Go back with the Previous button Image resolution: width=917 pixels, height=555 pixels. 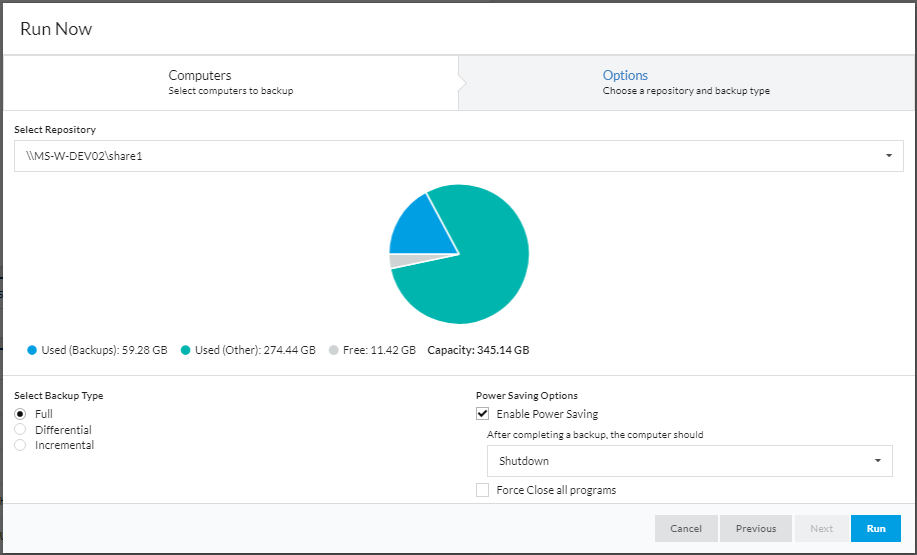[755, 529]
